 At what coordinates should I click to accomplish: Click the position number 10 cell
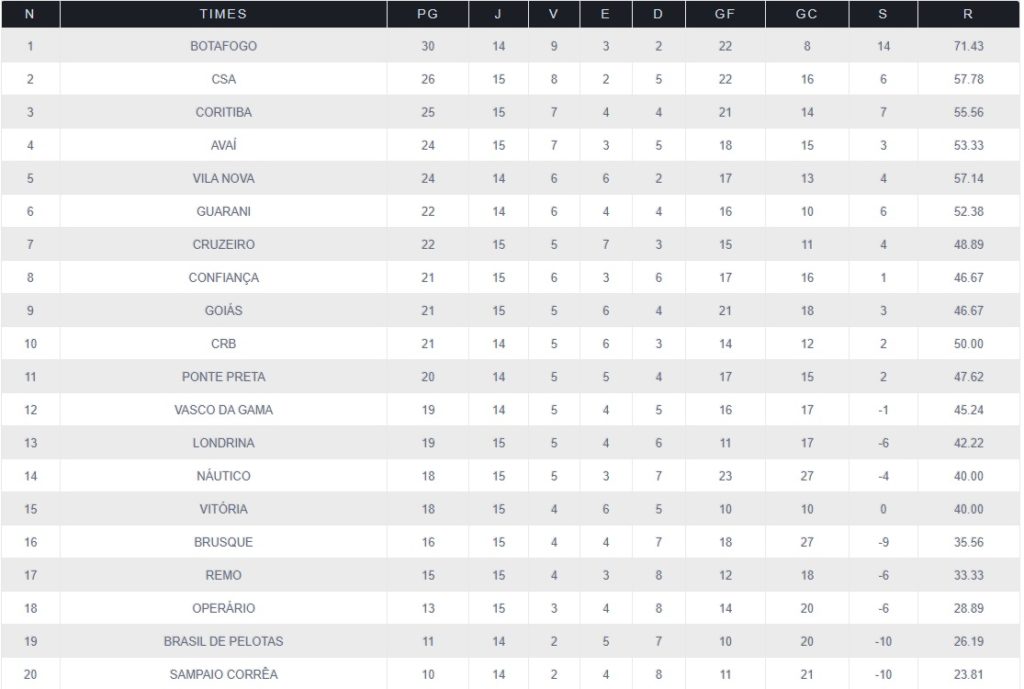(x=29, y=344)
